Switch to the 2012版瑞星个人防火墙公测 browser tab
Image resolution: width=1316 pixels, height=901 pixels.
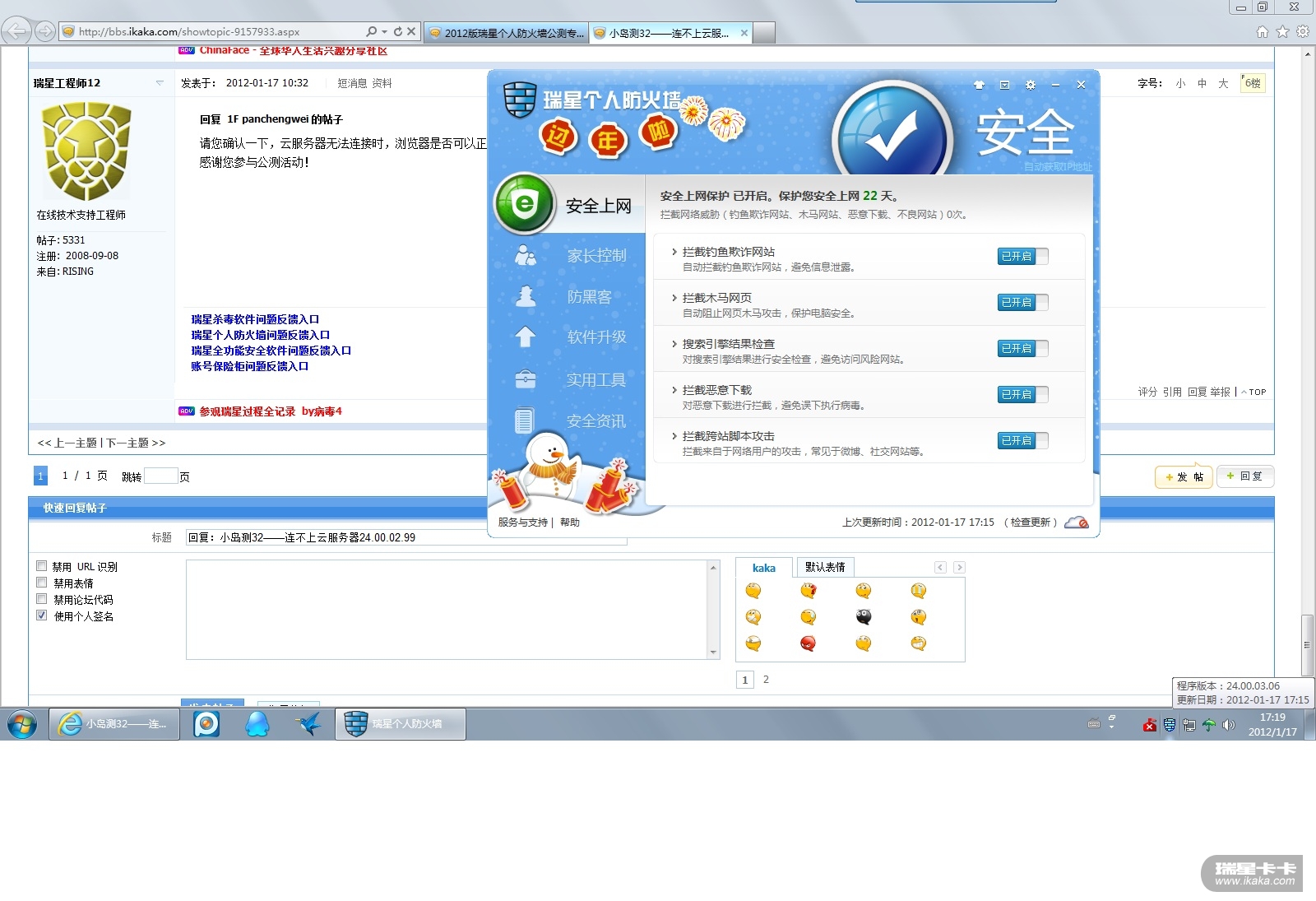click(507, 33)
